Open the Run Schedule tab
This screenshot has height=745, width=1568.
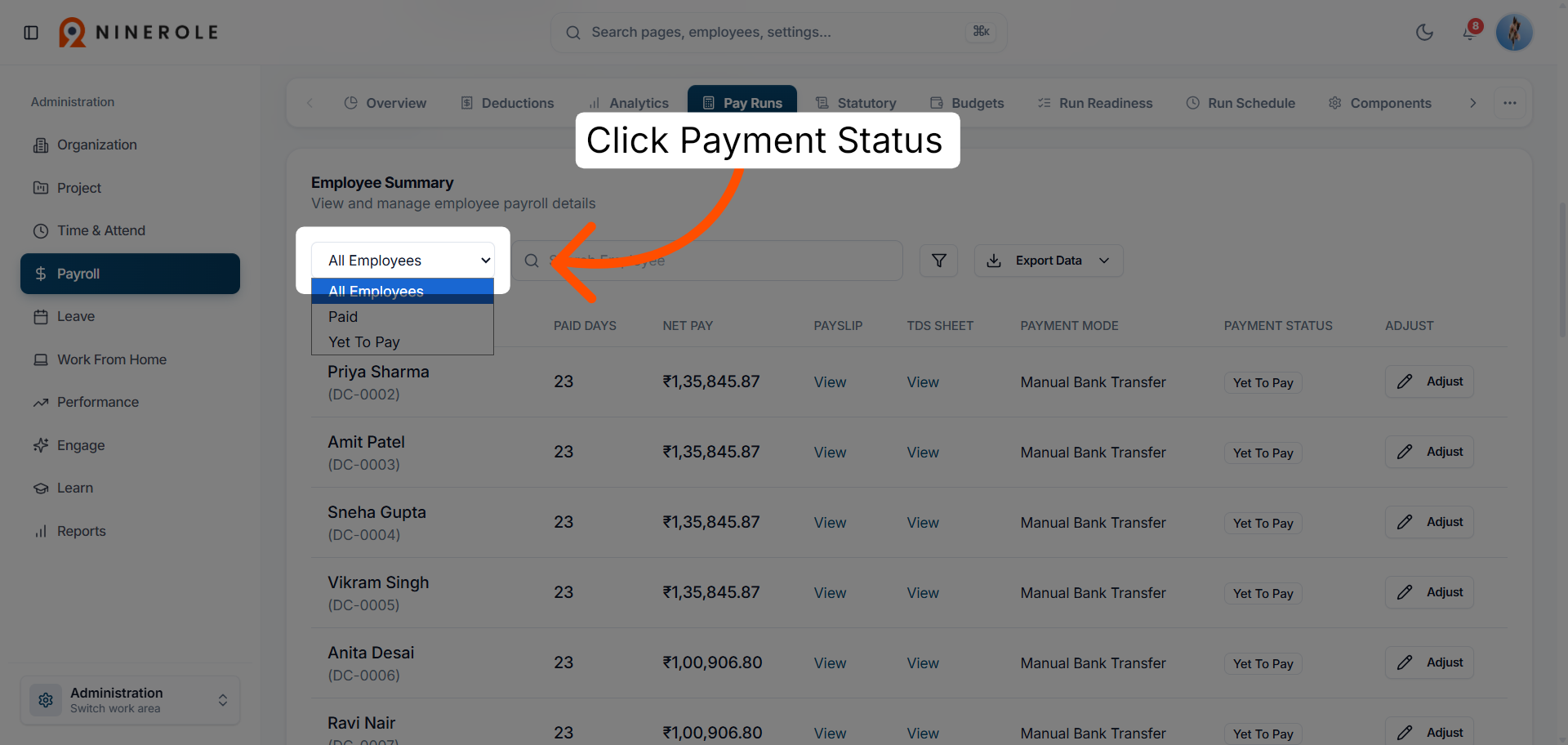pyautogui.click(x=1241, y=103)
